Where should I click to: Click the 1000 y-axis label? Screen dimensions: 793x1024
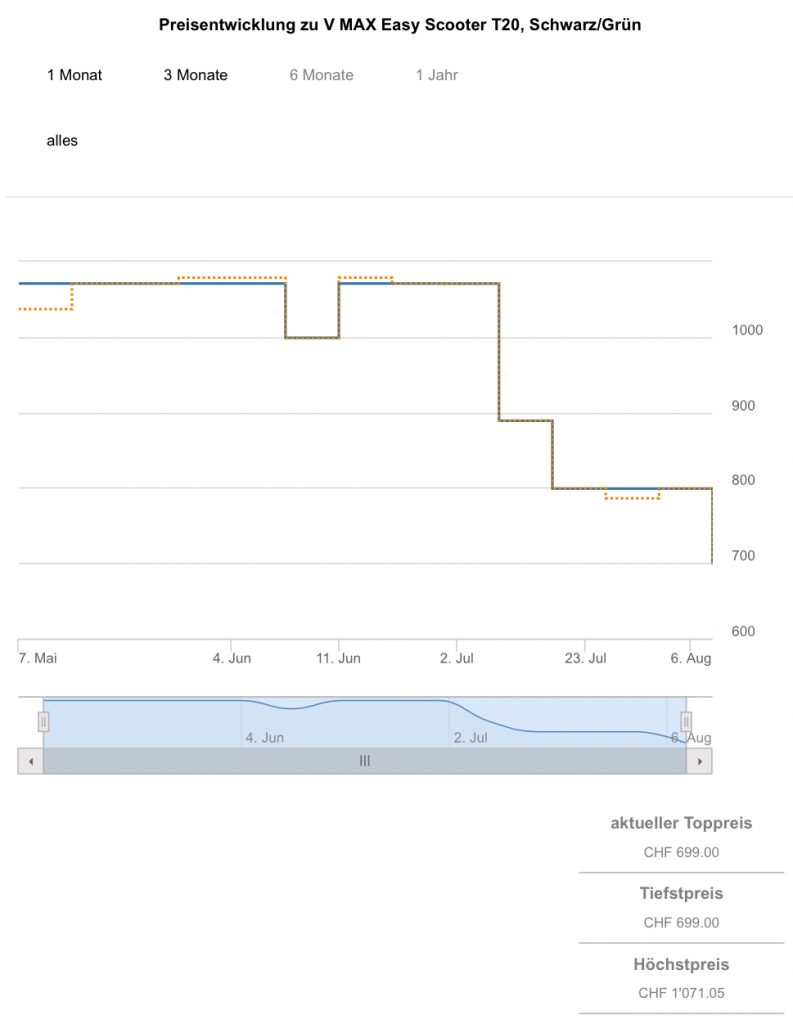pyautogui.click(x=747, y=330)
